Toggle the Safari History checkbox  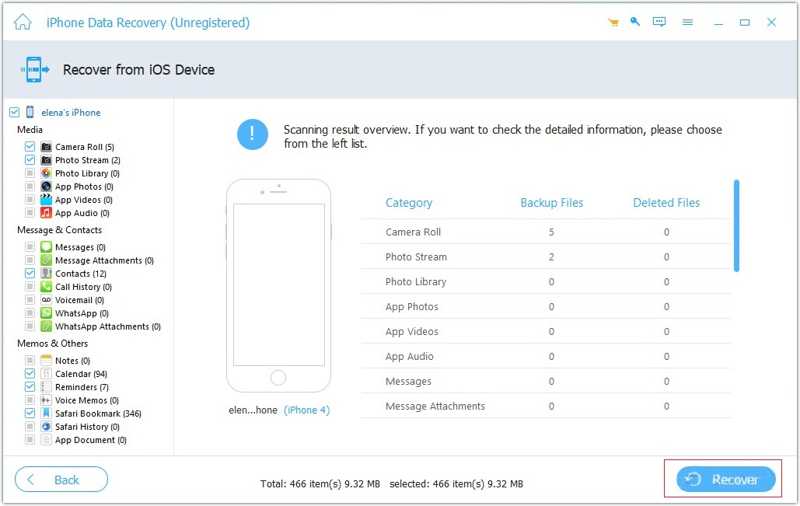coord(30,427)
